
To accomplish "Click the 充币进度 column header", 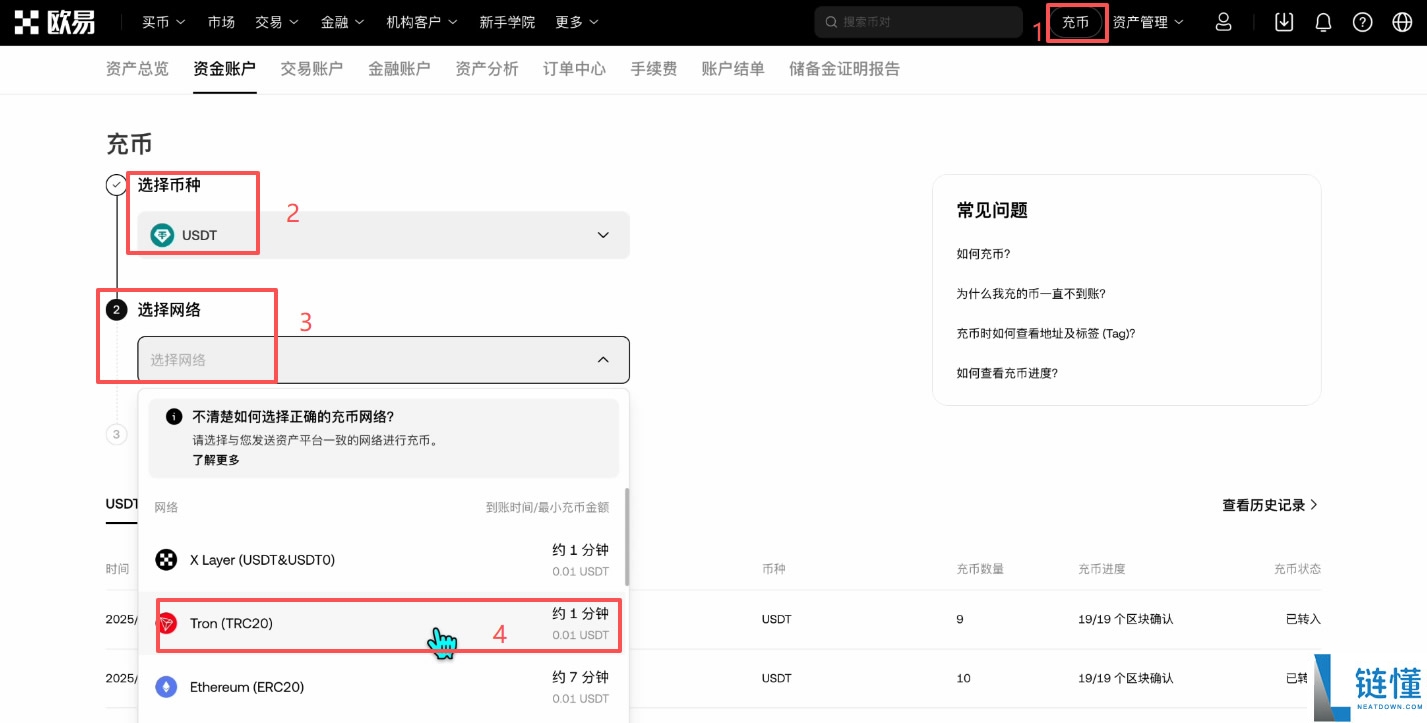I will [x=1101, y=569].
